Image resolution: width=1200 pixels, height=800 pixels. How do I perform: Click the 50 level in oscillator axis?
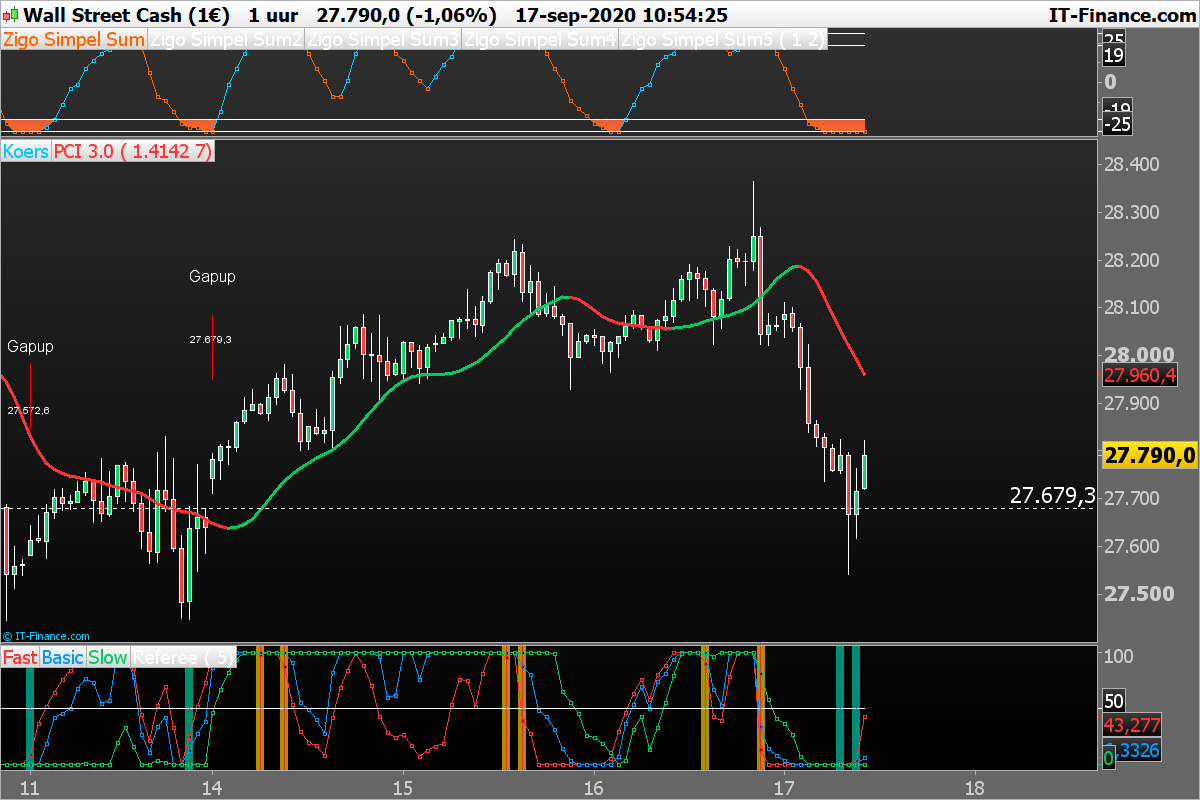click(1116, 701)
